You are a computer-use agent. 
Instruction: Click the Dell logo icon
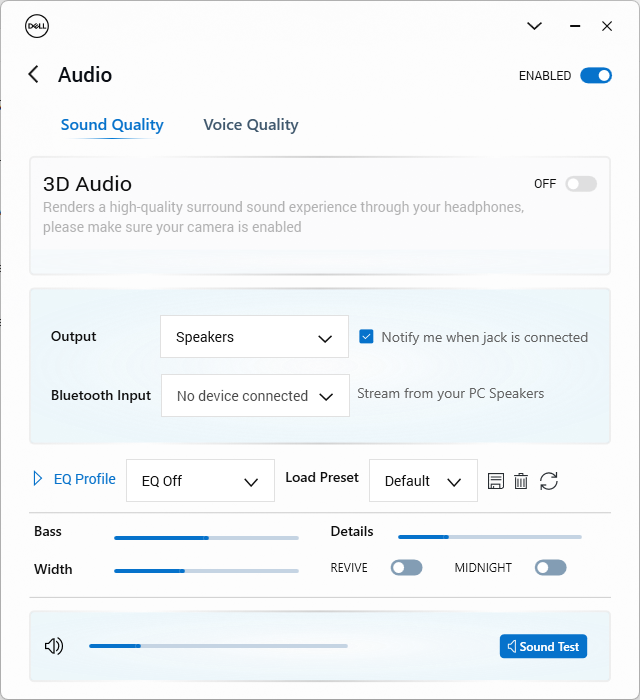(x=37, y=26)
